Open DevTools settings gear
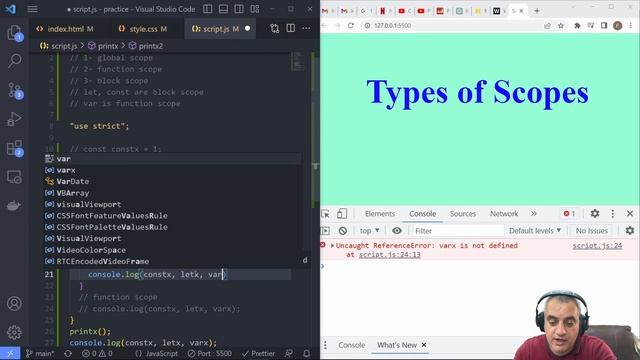This screenshot has height=360, width=640. tap(595, 213)
